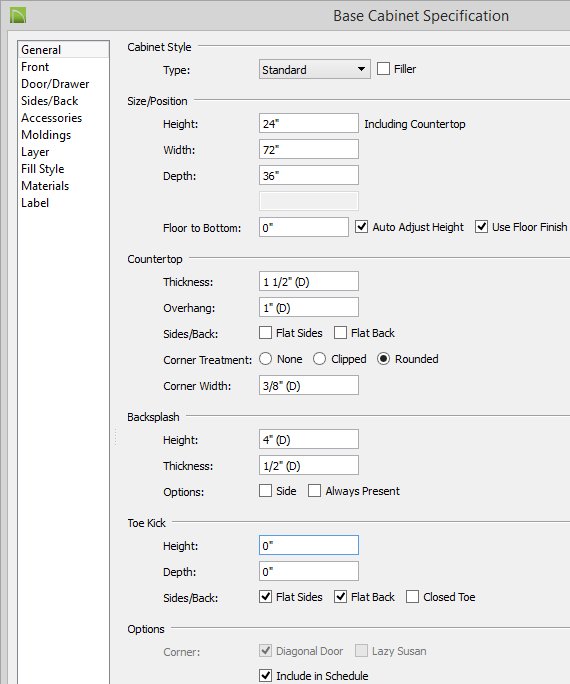
Task: Enable the Filler checkbox
Action: (x=383, y=69)
